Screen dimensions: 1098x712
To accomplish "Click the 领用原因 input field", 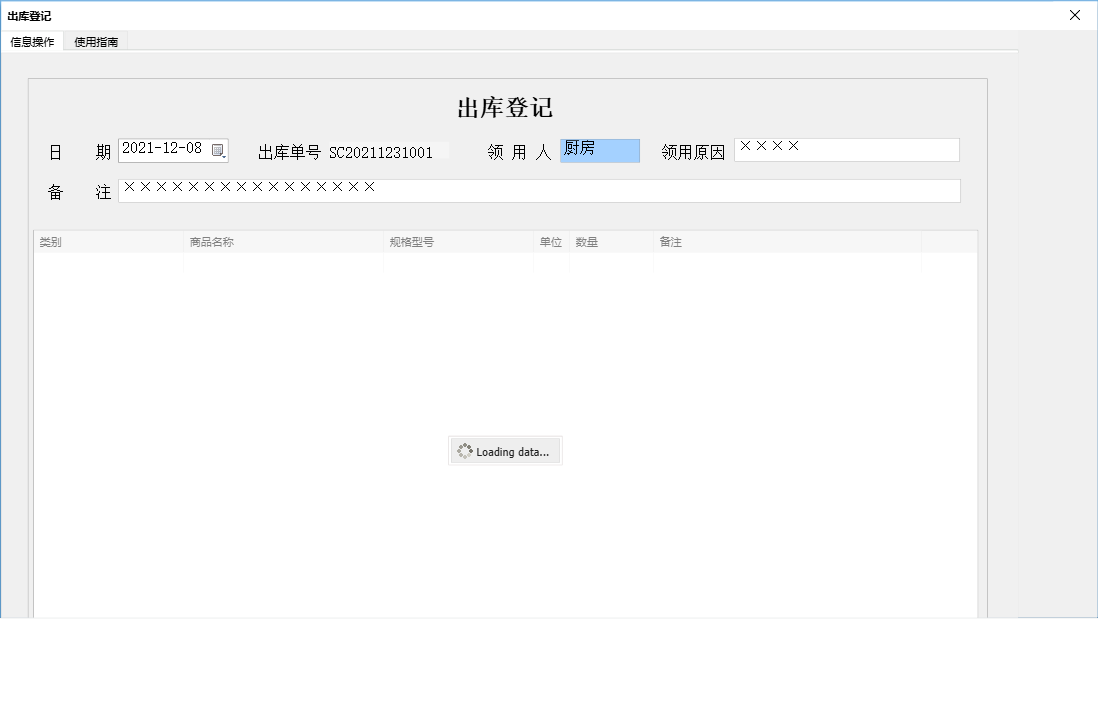I will [x=847, y=149].
